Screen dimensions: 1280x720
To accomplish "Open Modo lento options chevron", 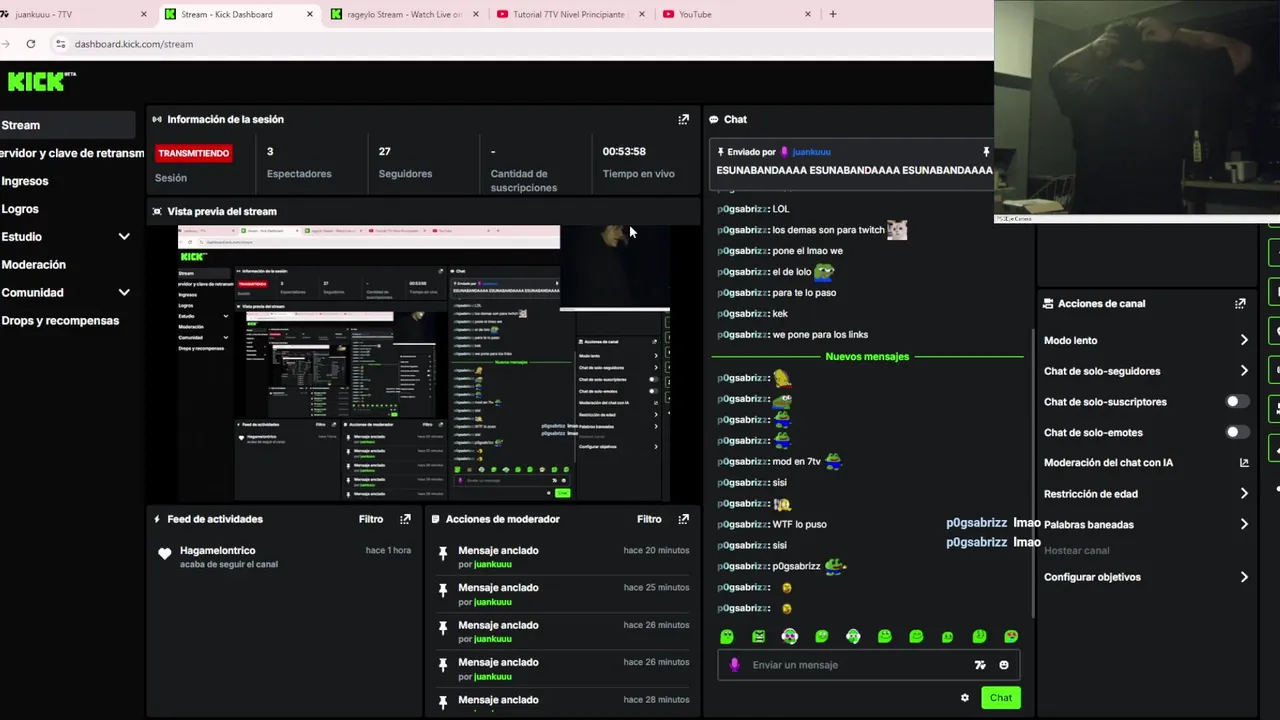I will click(1244, 341).
